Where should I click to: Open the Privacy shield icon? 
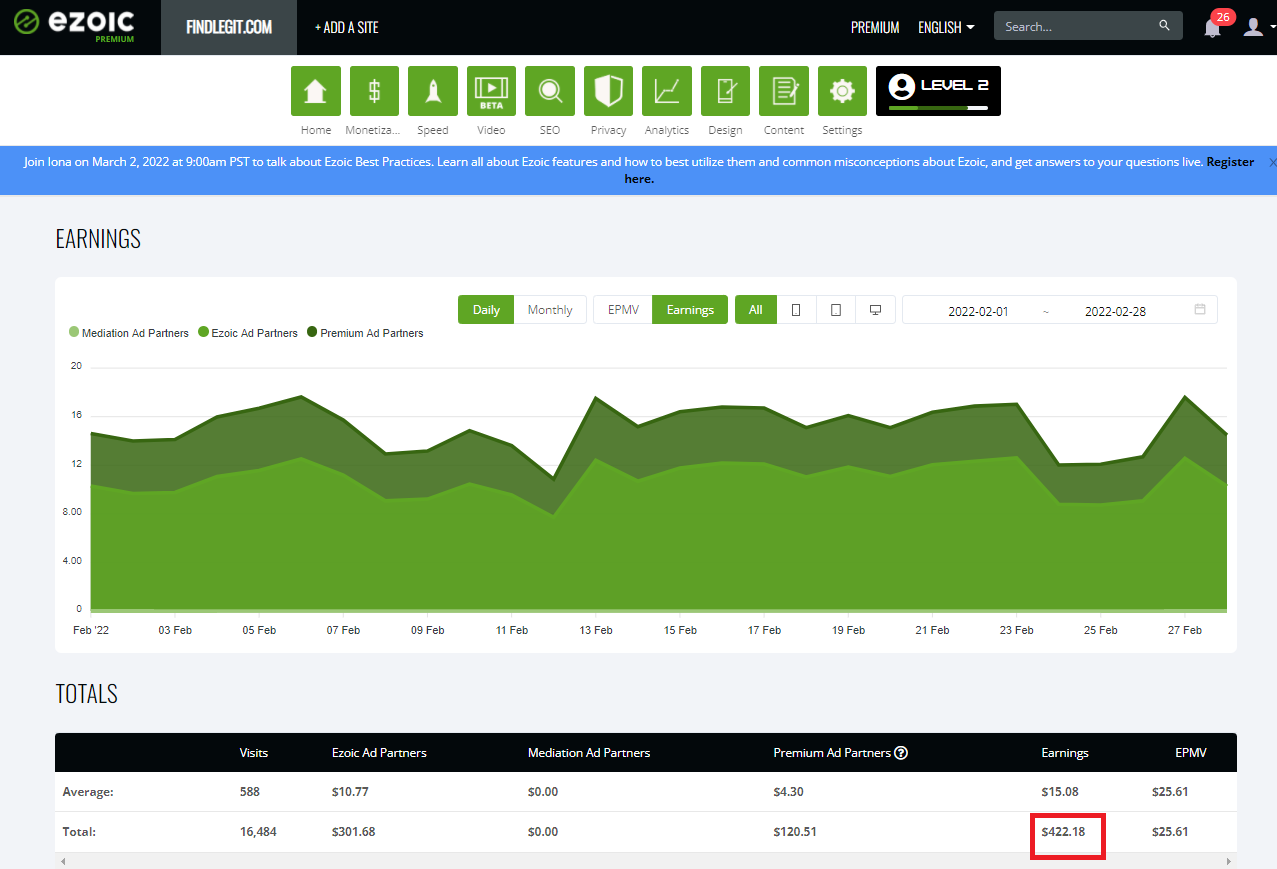(608, 91)
